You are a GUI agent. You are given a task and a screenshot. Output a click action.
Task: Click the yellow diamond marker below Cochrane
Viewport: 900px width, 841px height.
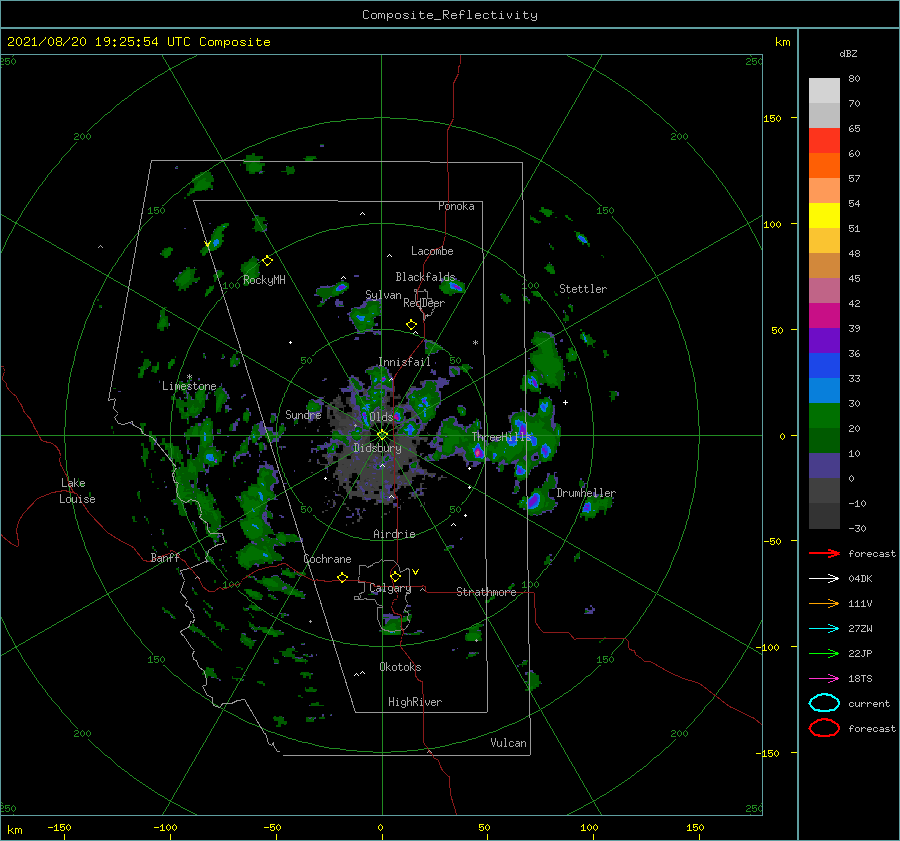tap(342, 577)
